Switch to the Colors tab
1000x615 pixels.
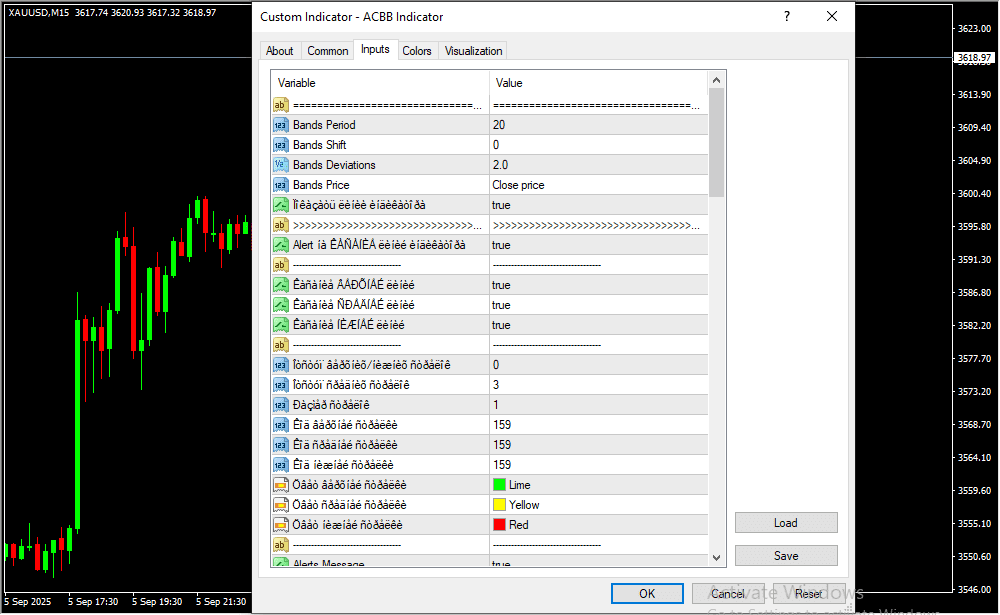pos(417,51)
